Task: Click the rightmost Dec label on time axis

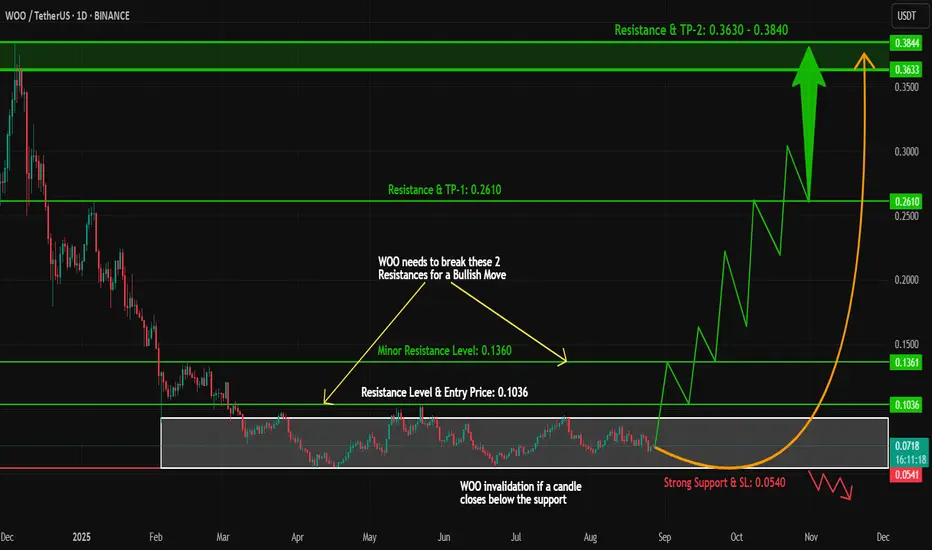Action: coord(883,537)
